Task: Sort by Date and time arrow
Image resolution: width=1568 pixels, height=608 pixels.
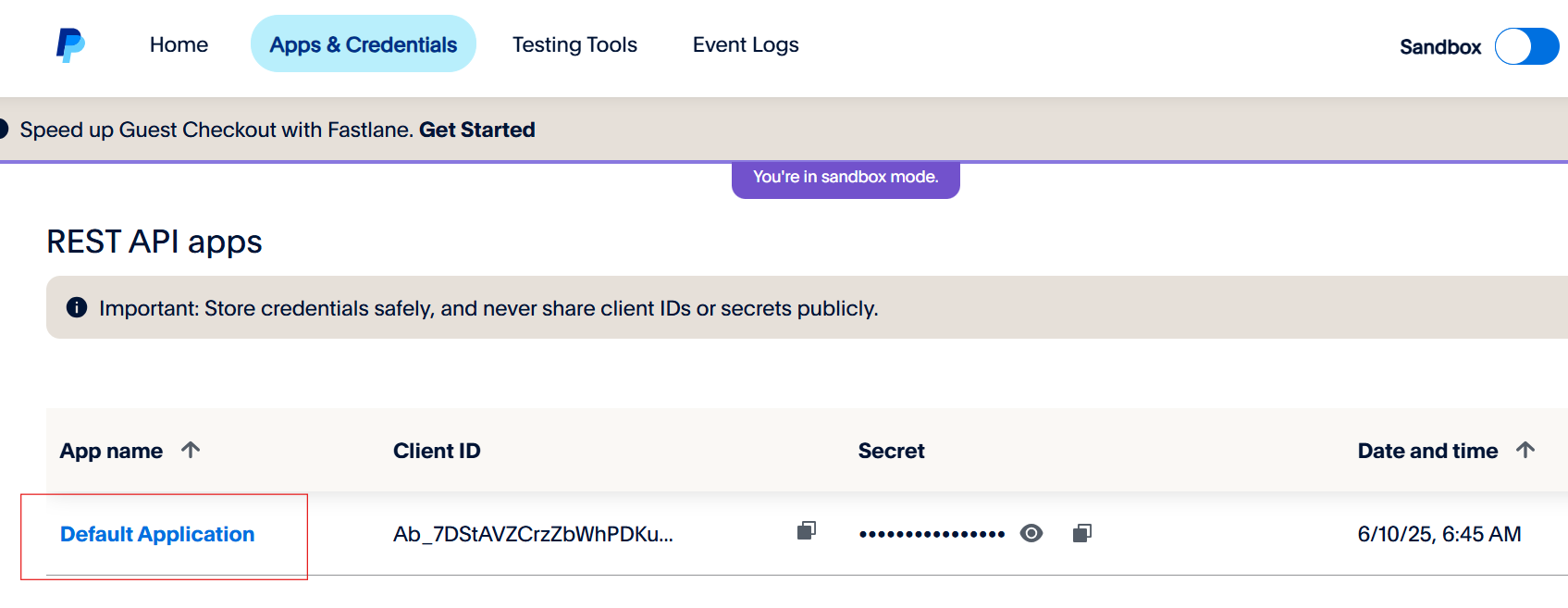Action: pyautogui.click(x=1525, y=450)
